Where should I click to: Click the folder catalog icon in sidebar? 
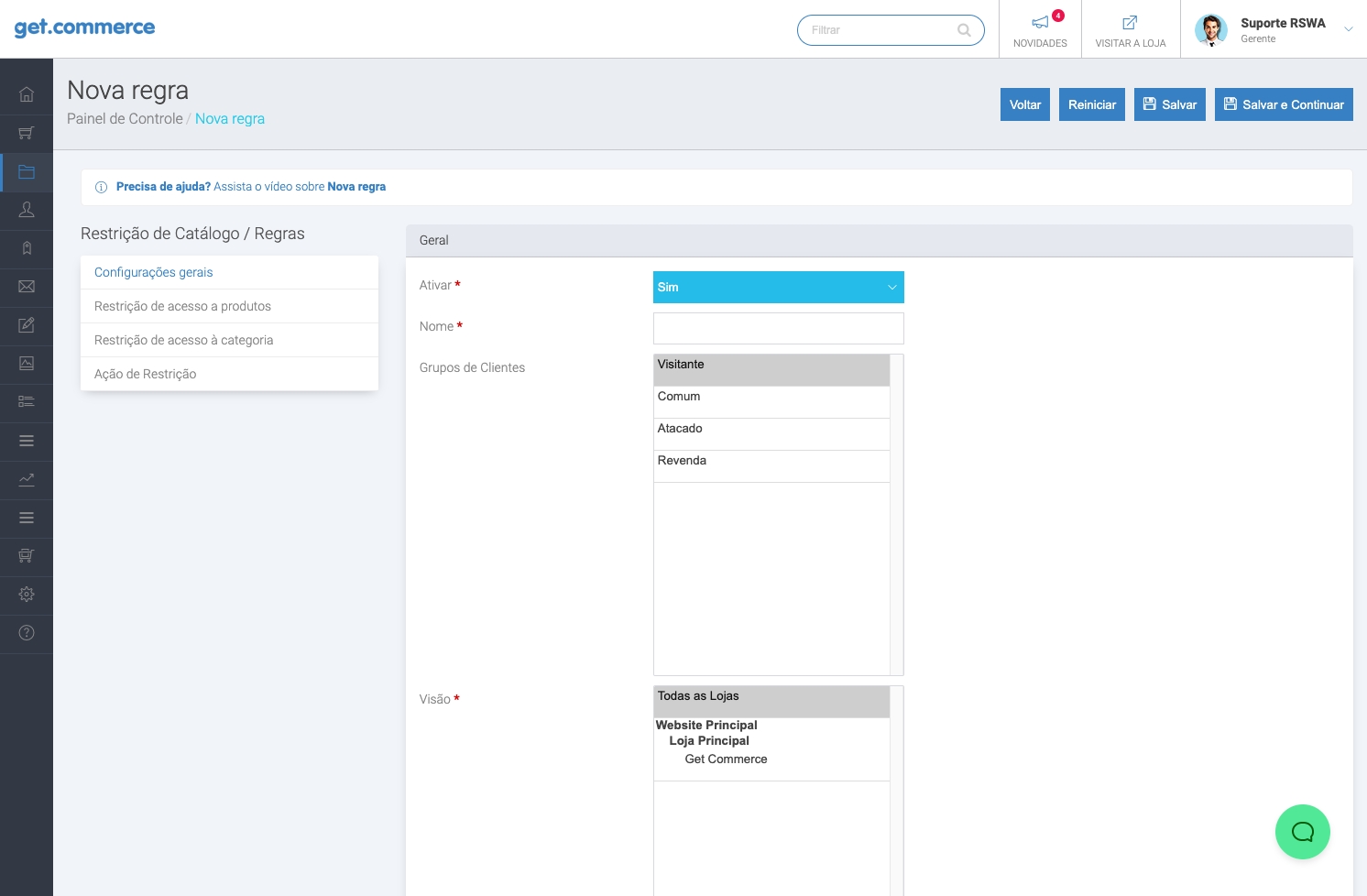click(x=27, y=171)
